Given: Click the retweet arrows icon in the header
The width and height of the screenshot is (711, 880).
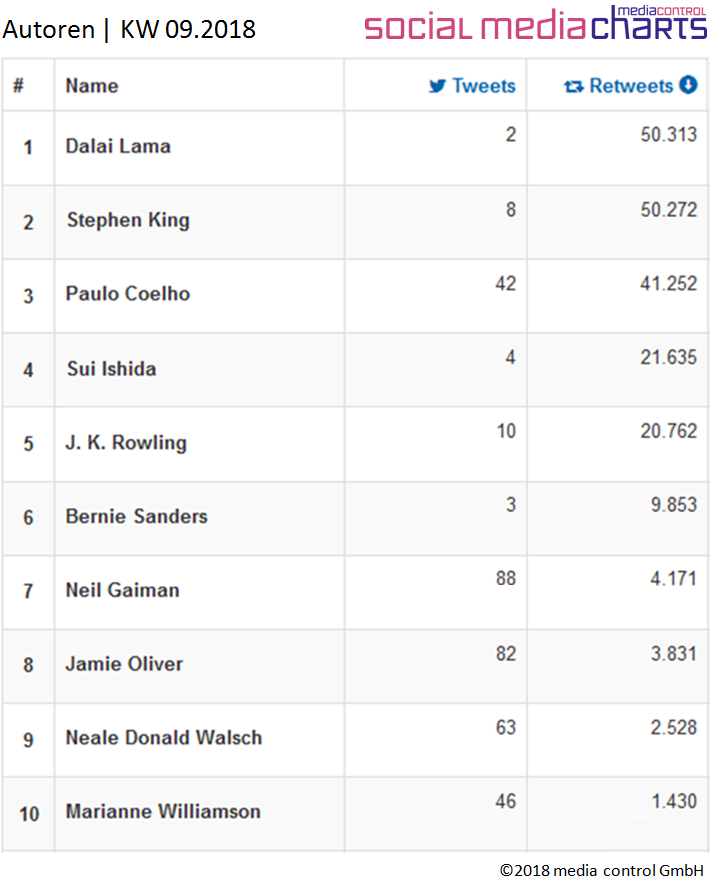Looking at the screenshot, I should coord(574,86).
